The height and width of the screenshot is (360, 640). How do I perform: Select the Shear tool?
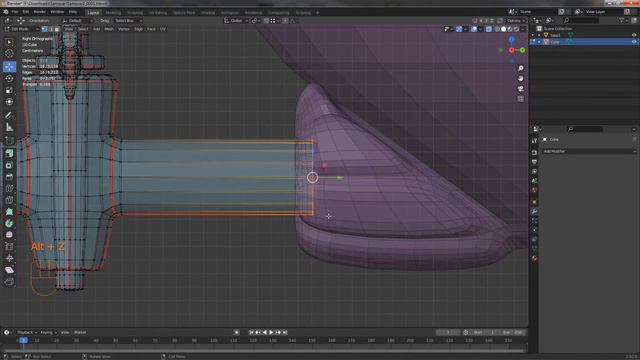[x=9, y=270]
